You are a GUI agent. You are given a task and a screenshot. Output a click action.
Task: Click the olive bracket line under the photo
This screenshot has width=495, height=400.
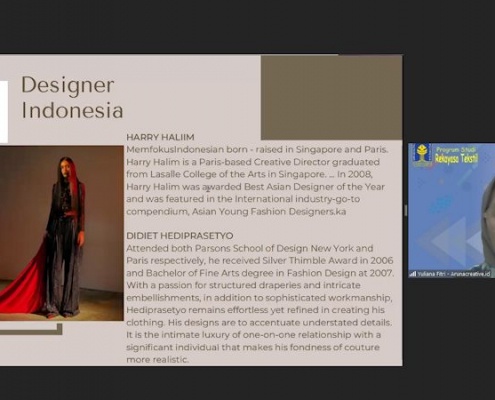(x=31, y=329)
